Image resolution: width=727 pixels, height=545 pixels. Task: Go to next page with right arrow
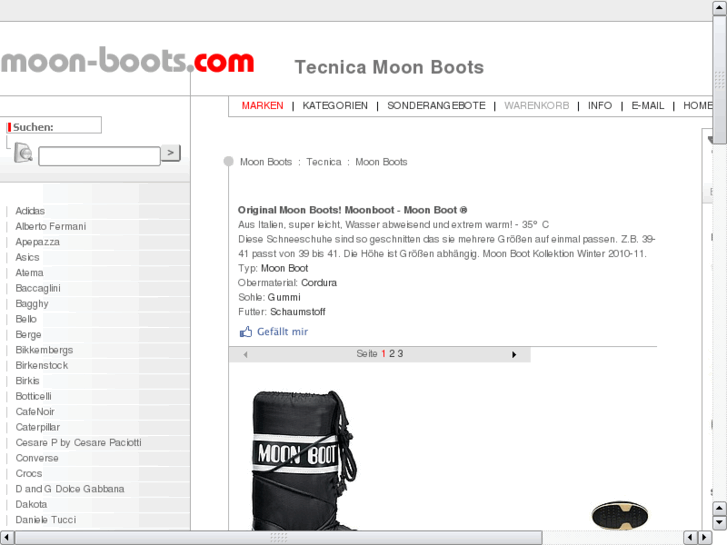514,355
